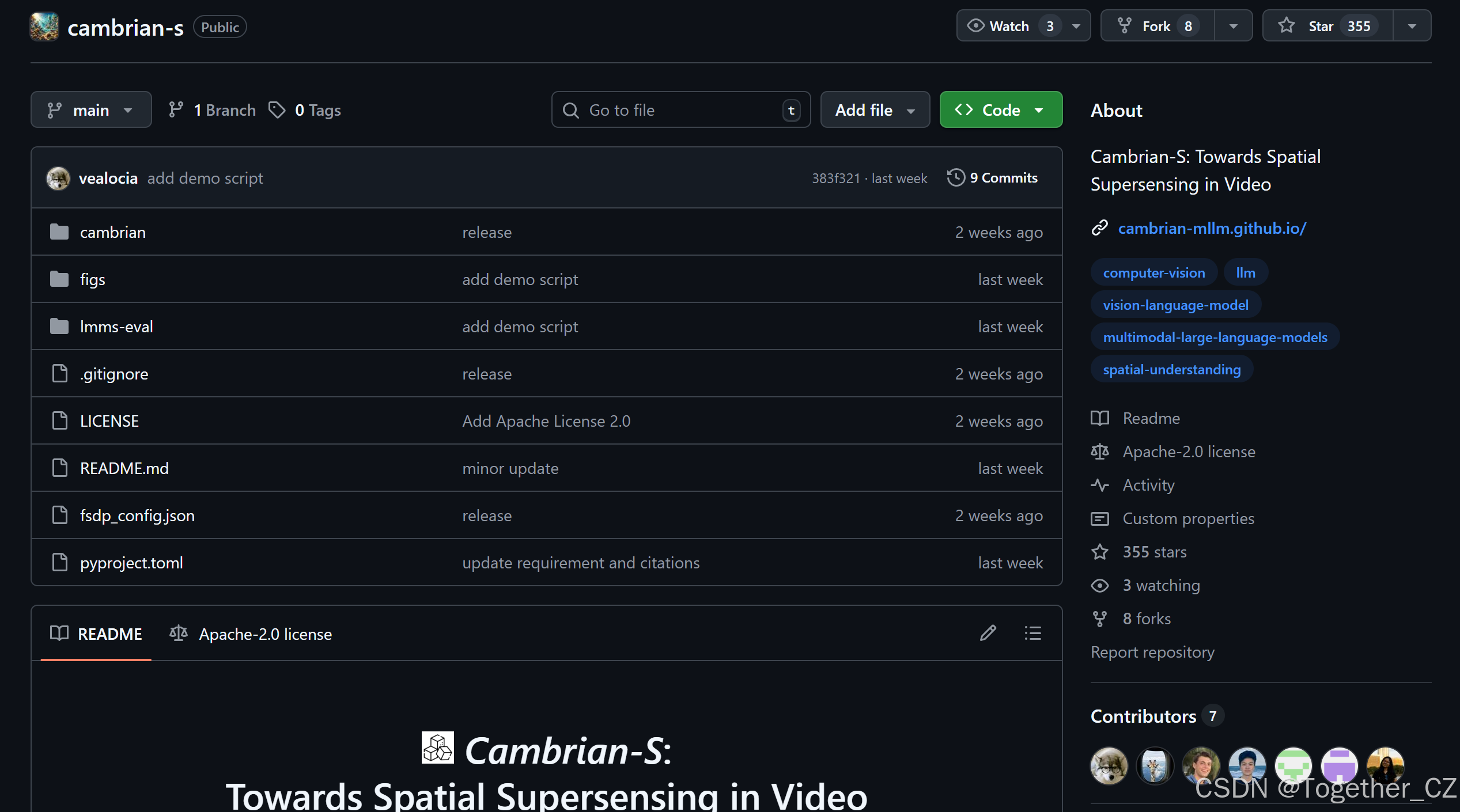Toggle Star for this repository

1327,26
